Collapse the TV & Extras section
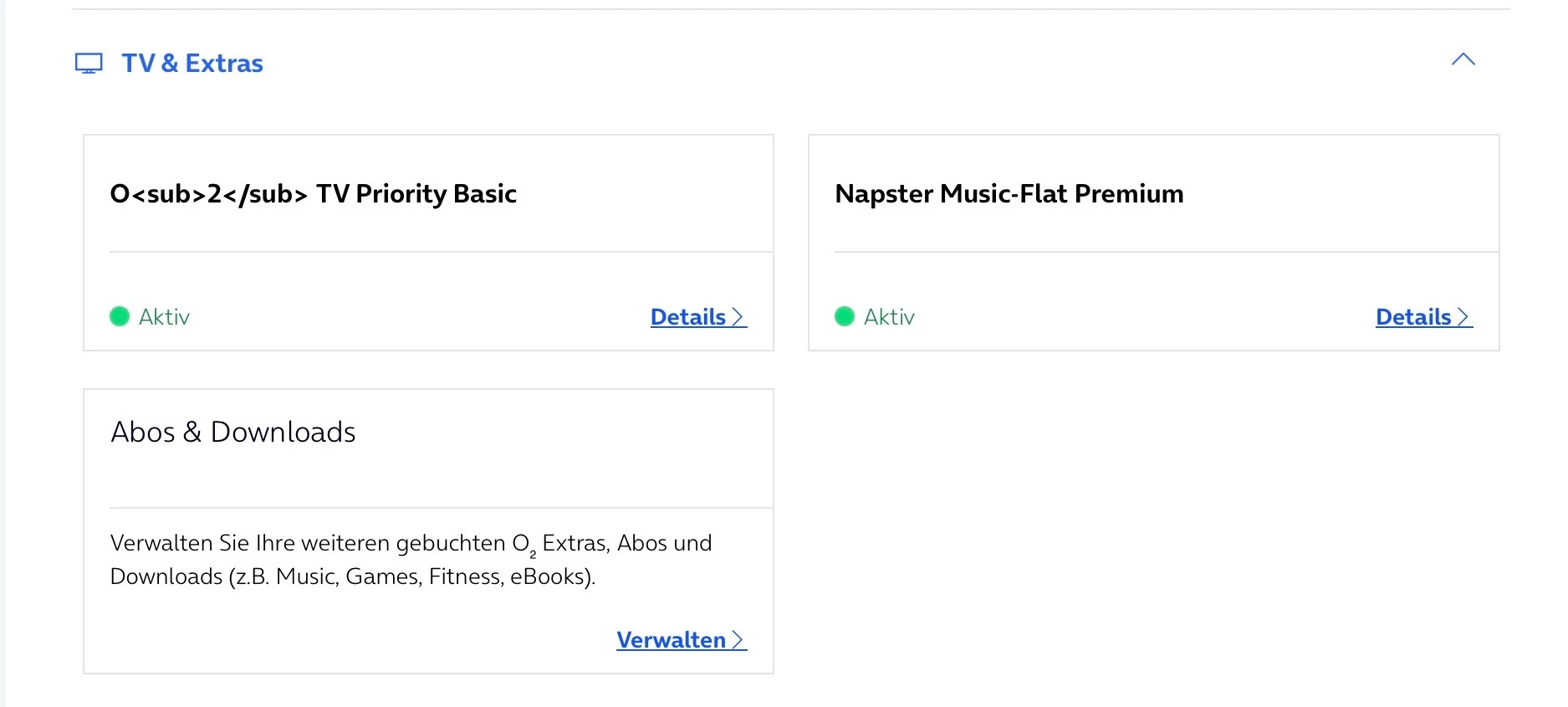Screen dimensions: 1568x707 tap(1463, 59)
